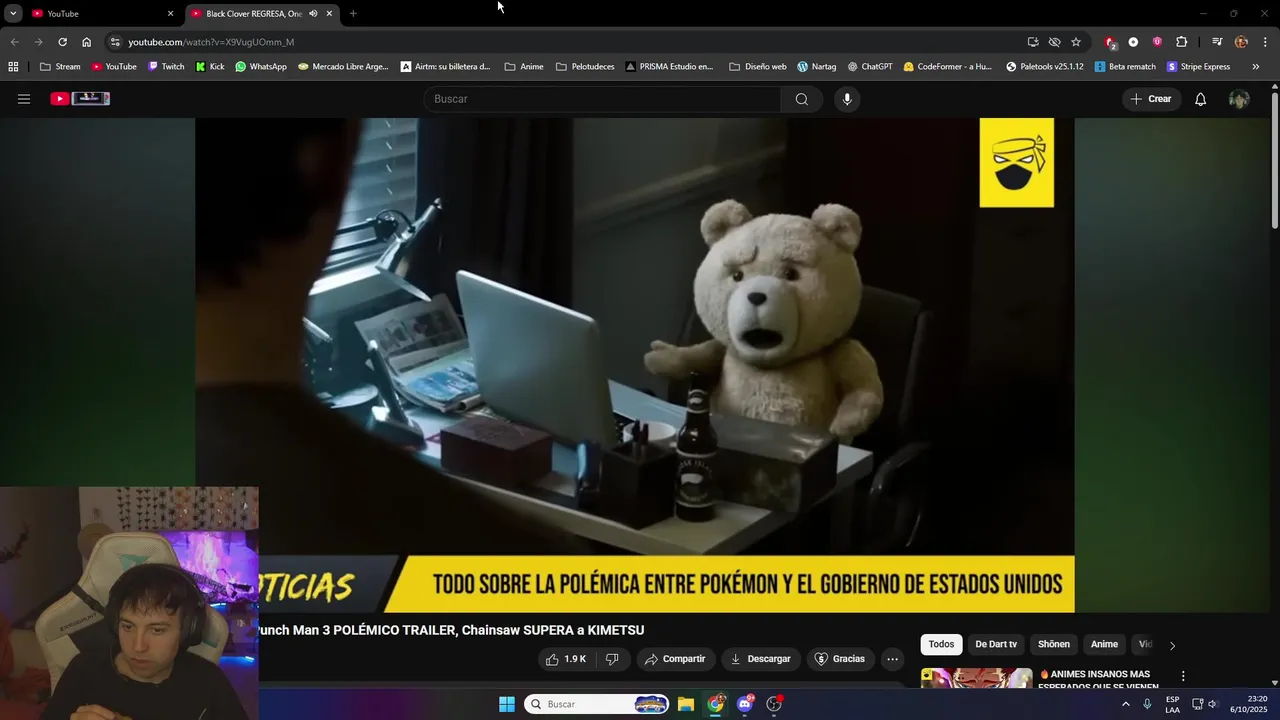Open the tab search dropdown

[x=13, y=14]
